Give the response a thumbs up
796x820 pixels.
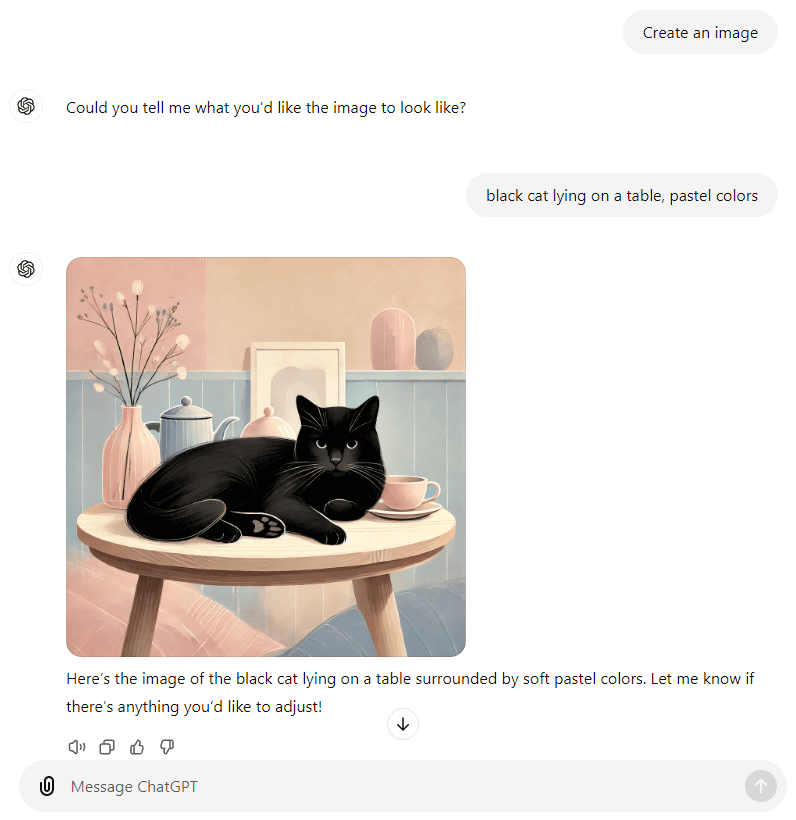coord(137,747)
